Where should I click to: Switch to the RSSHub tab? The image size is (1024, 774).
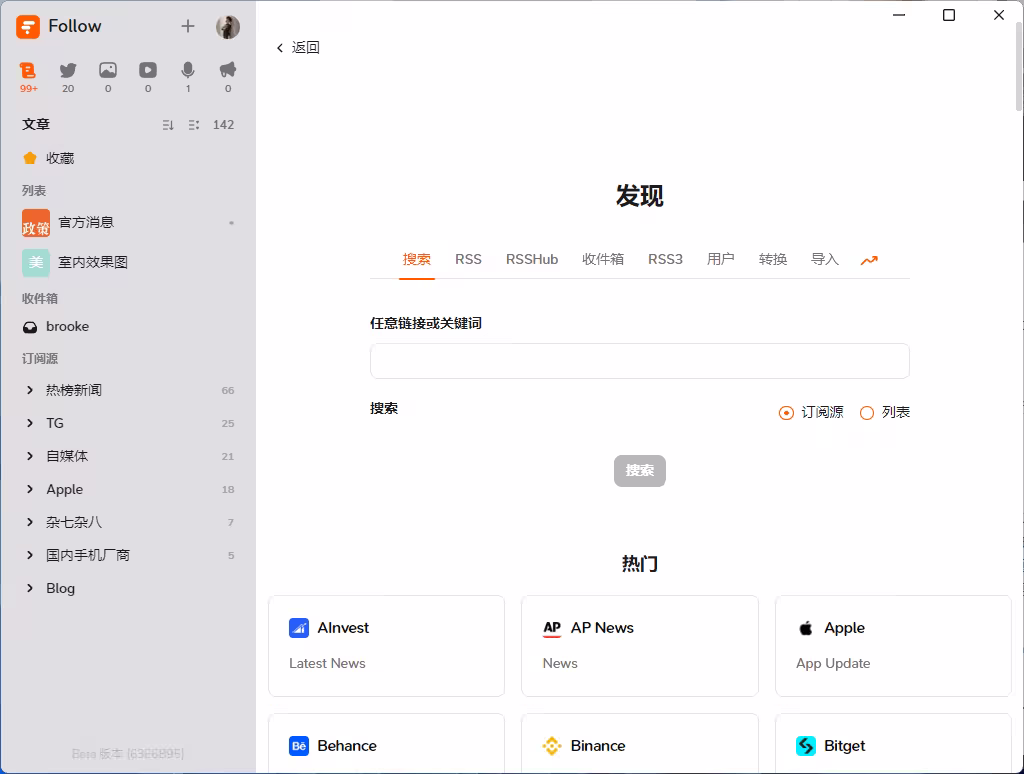[532, 259]
